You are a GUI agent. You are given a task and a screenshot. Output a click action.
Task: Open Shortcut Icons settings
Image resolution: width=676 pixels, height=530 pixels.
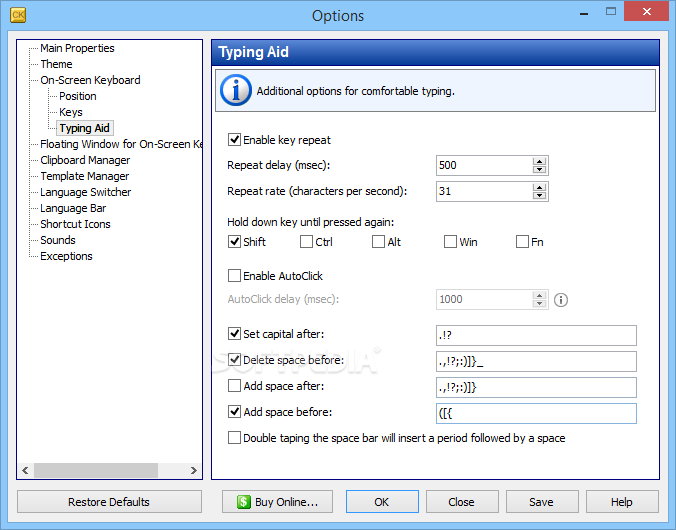(x=75, y=224)
